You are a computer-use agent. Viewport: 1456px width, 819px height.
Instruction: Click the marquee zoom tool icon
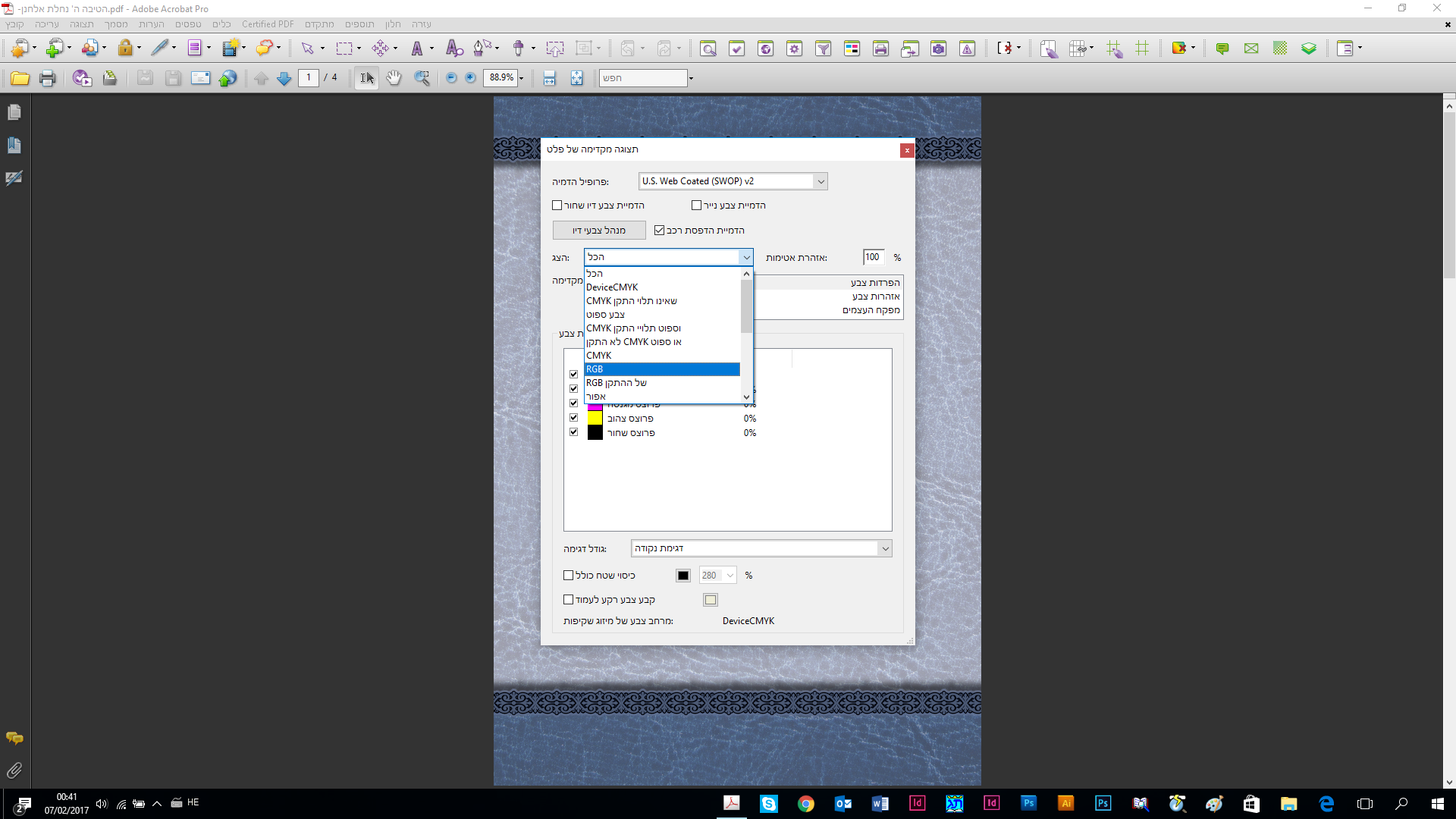[422, 78]
